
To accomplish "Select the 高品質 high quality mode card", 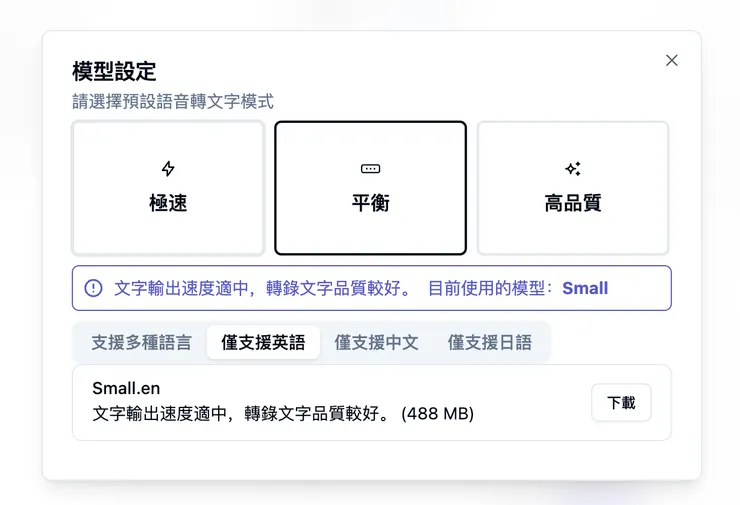I will tap(573, 188).
